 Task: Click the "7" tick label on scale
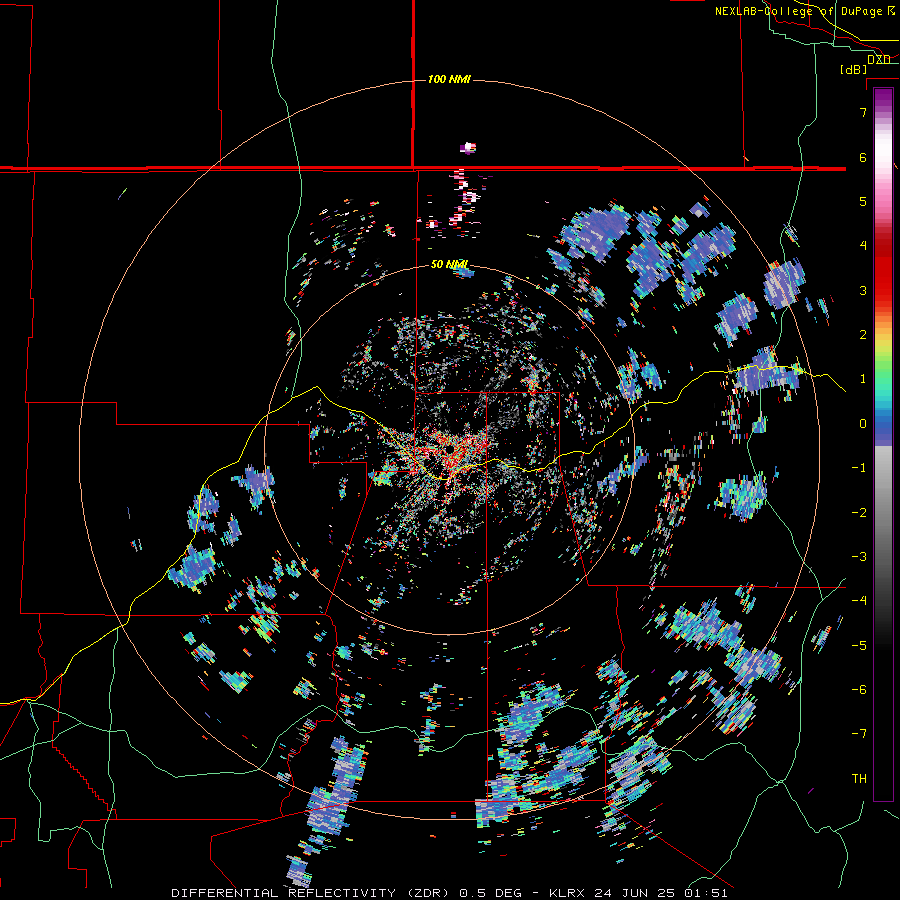863,112
